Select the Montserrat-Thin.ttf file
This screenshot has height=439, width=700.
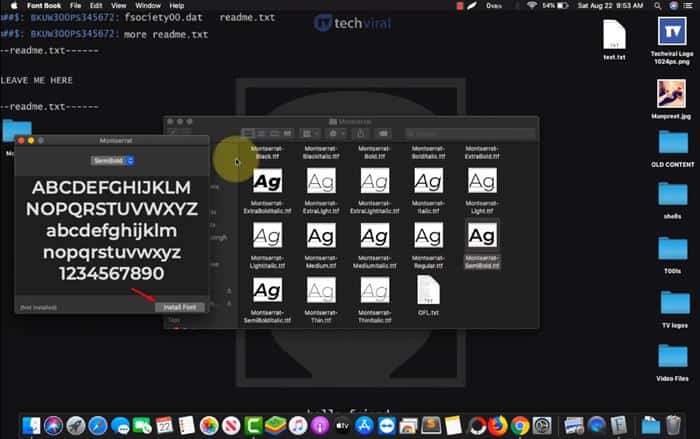[321, 290]
